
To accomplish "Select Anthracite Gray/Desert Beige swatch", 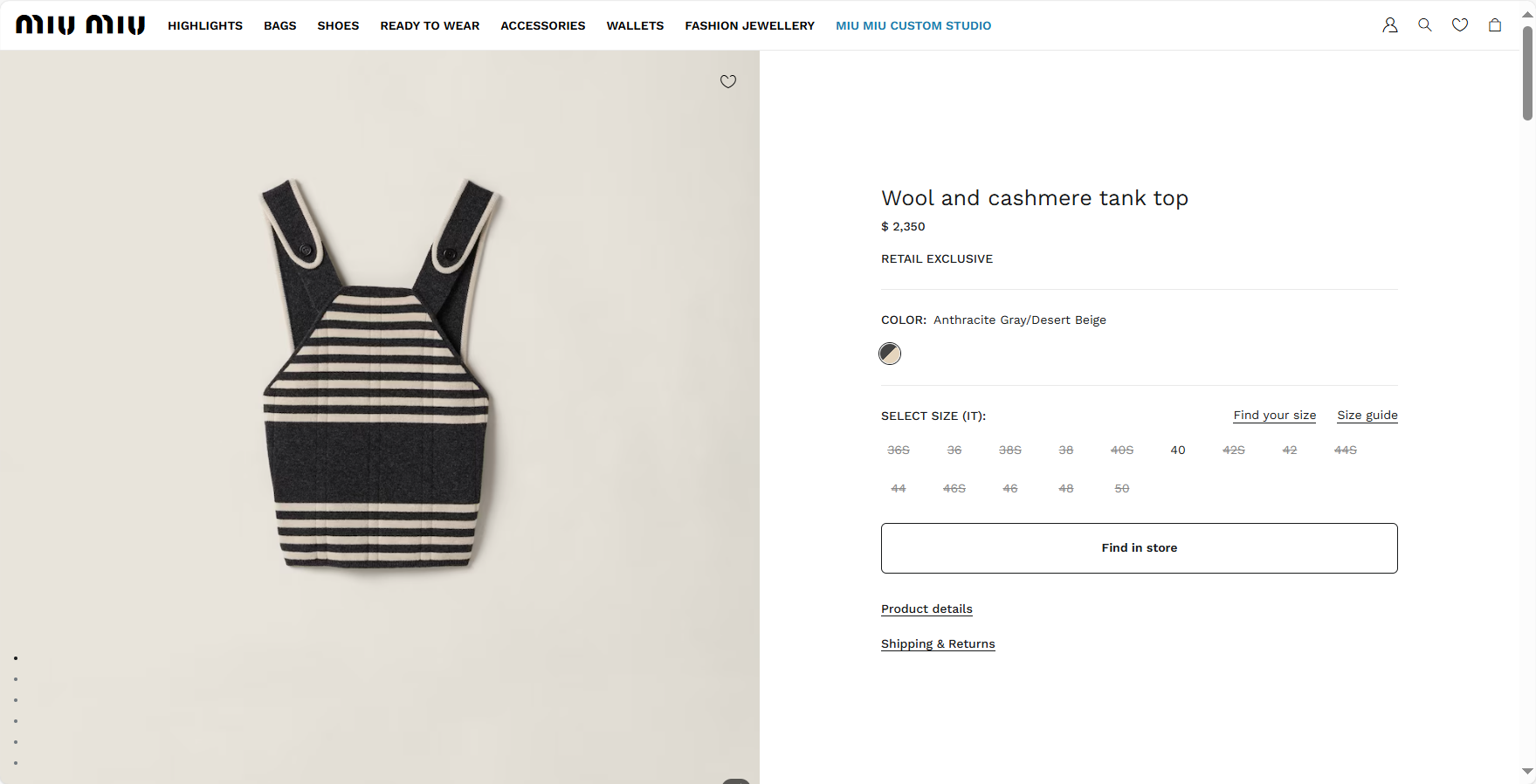I will click(x=890, y=354).
